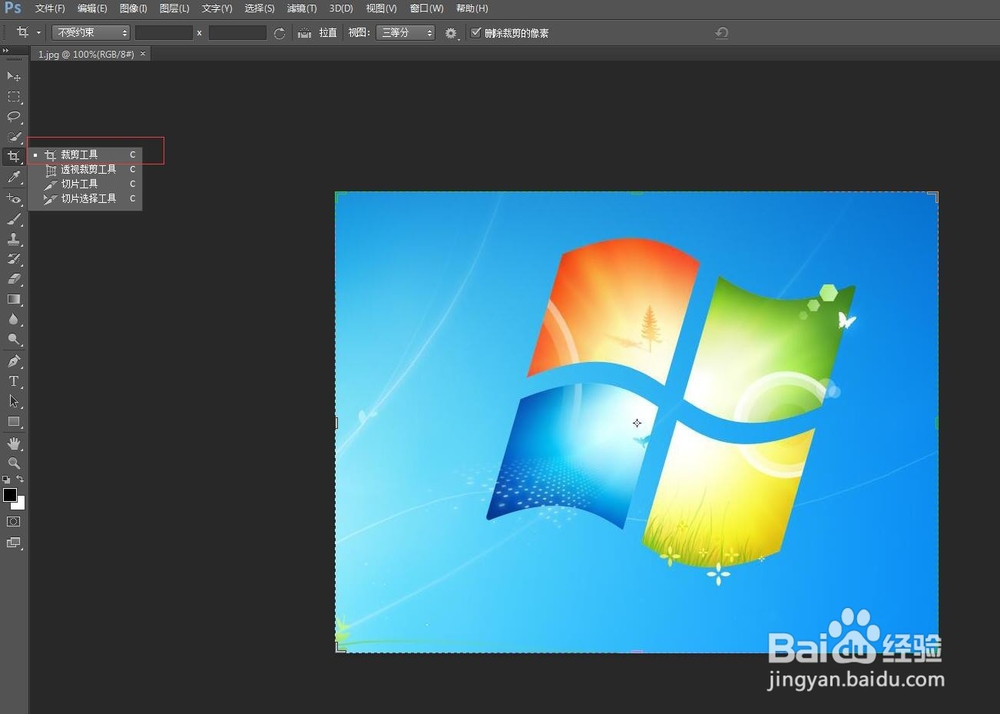This screenshot has width=1000, height=714.
Task: Select the Move tool
Action: pos(13,76)
